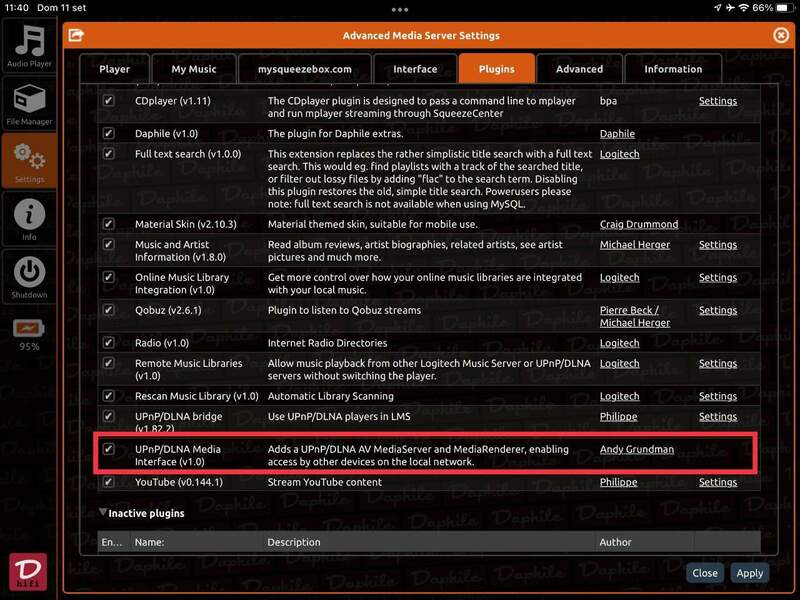800x600 pixels.
Task: Click the battery status icon in sidebar
Action: click(x=29, y=328)
